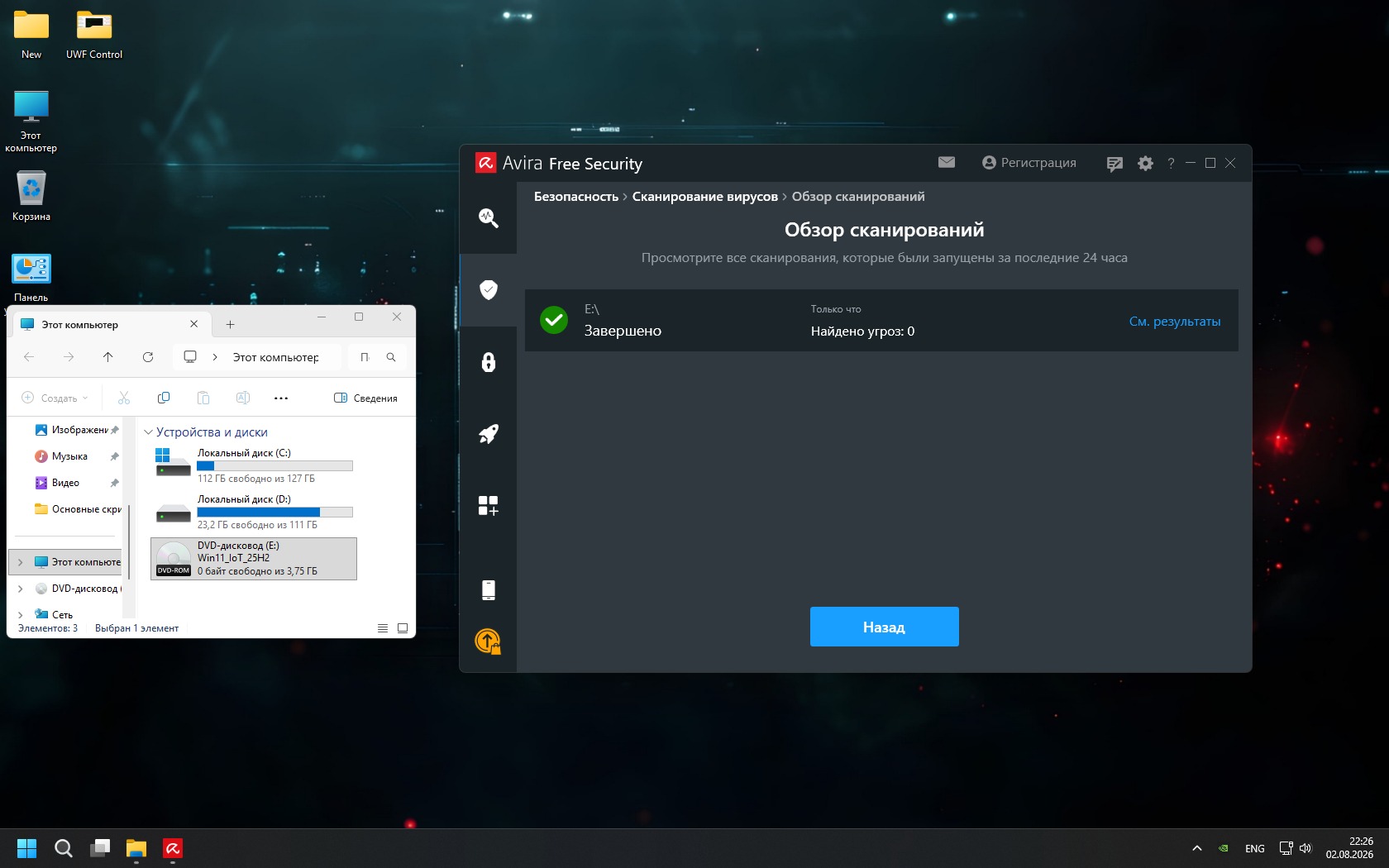1389x868 pixels.
Task: Open Изображения in navigation pane
Action: [76, 430]
